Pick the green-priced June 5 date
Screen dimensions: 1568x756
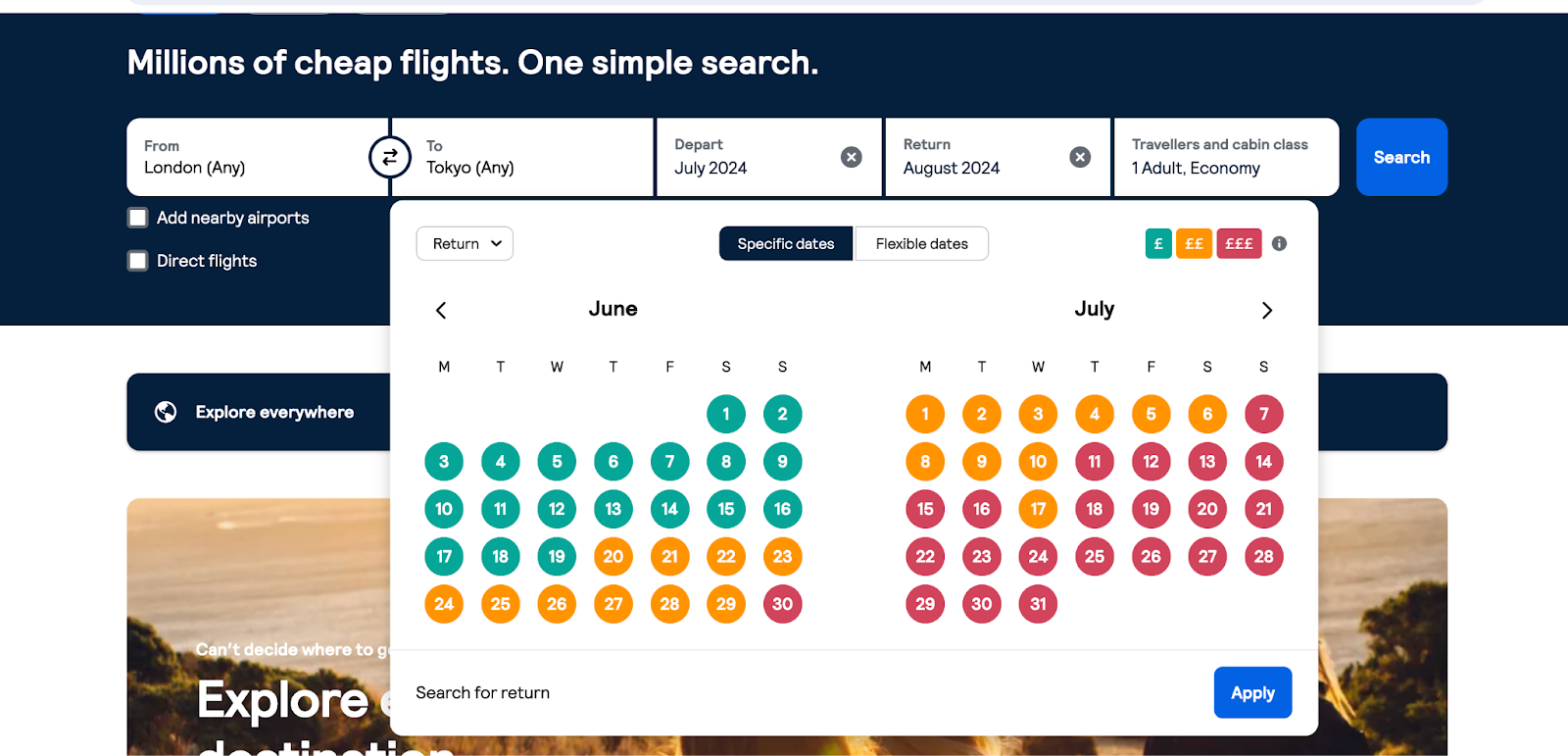556,461
